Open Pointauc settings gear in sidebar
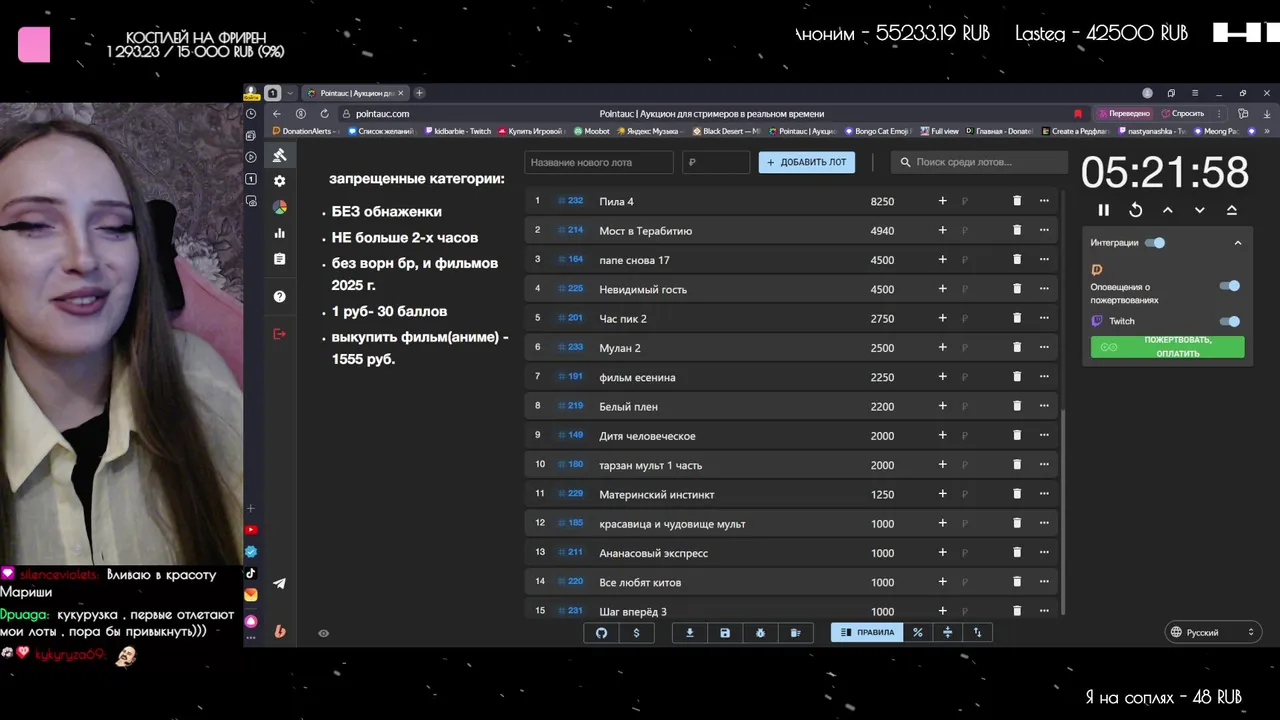 [280, 181]
